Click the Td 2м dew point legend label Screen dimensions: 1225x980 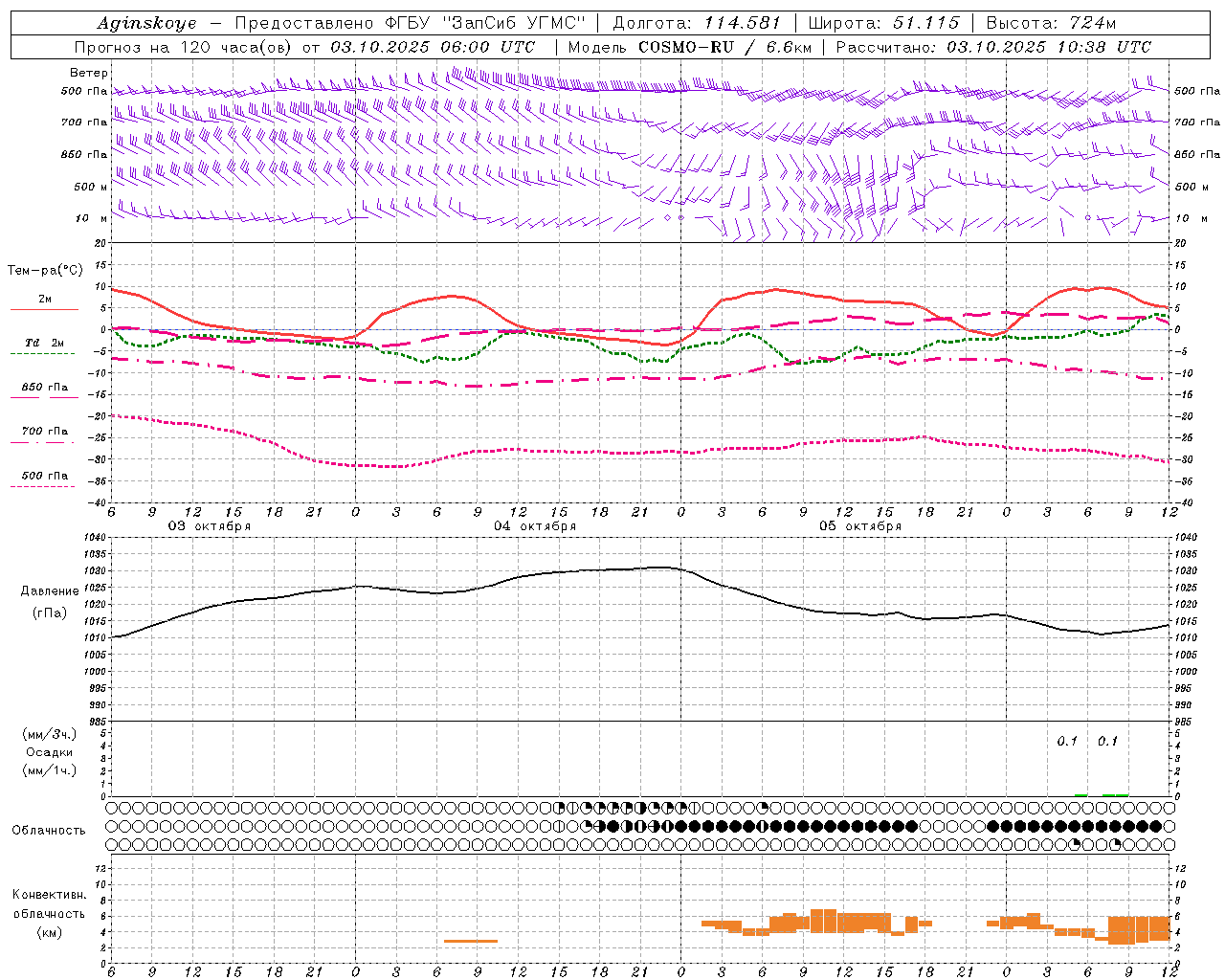[x=44, y=343]
